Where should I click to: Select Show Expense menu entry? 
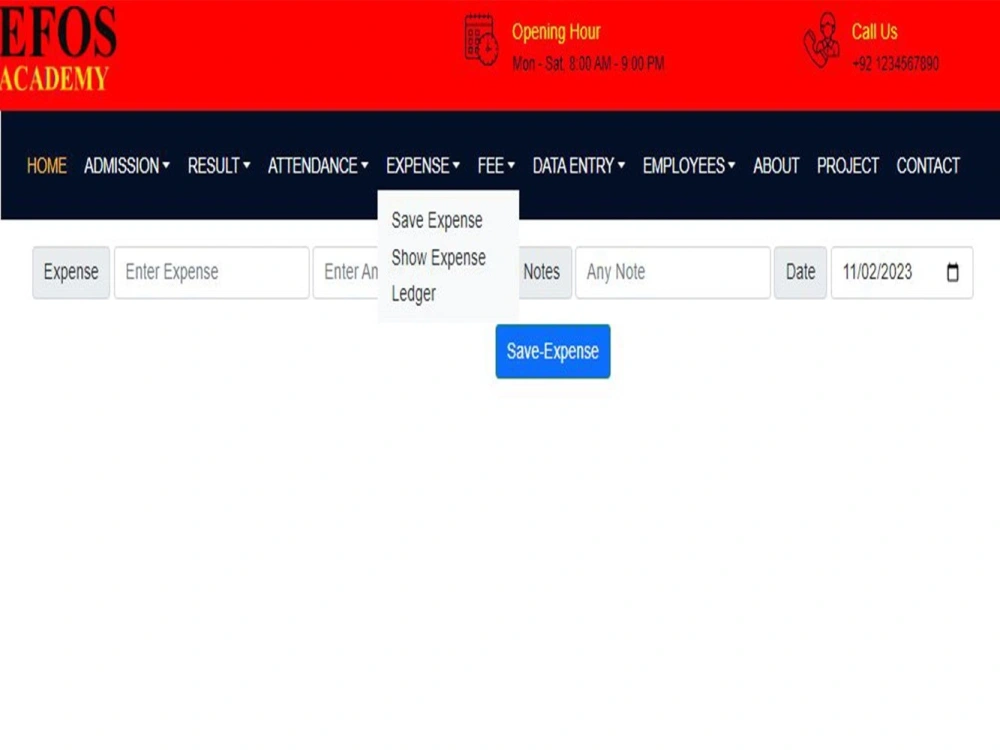[439, 258]
